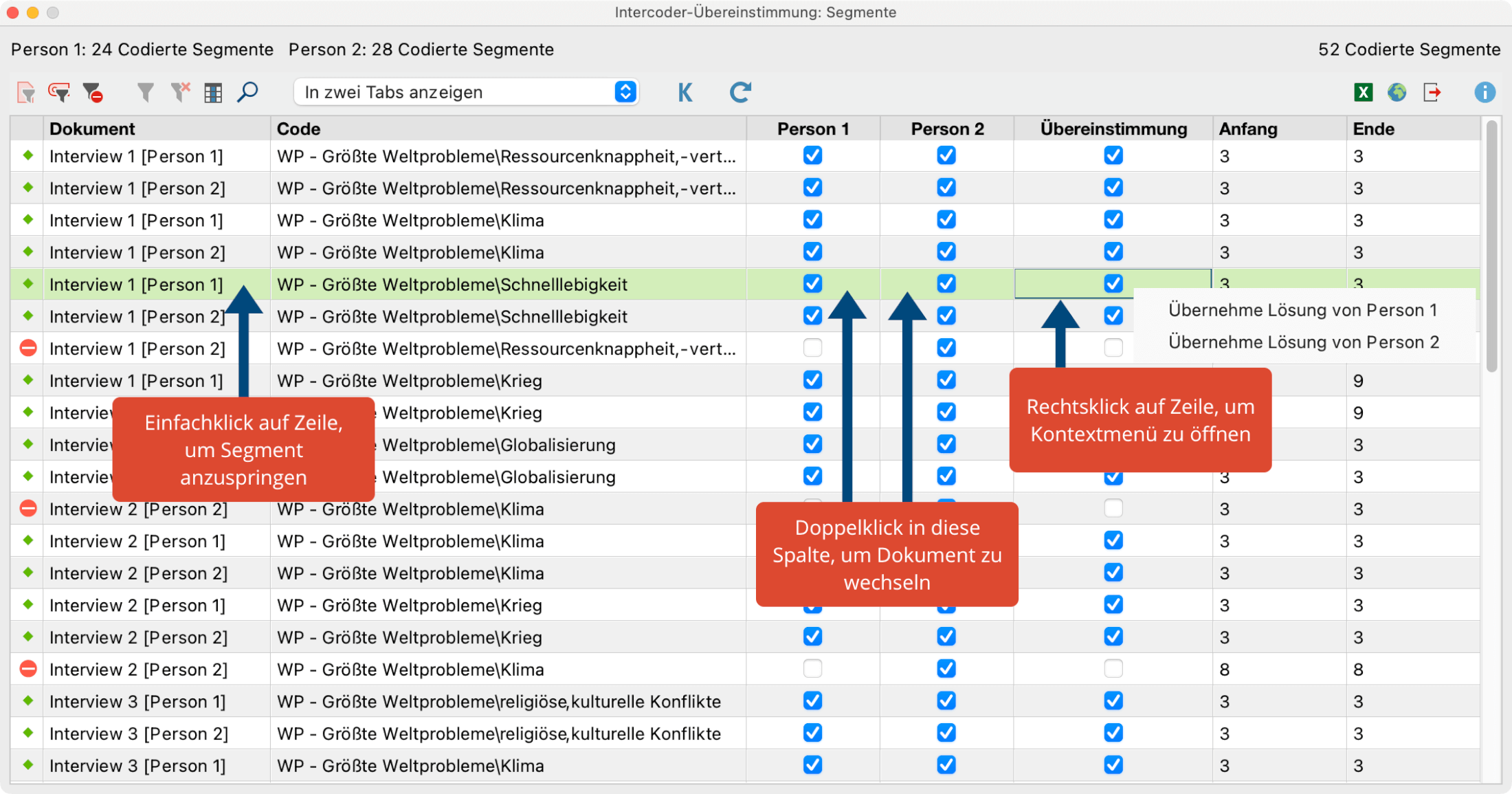Open search with the magnifying glass icon
1512x794 pixels.
pyautogui.click(x=247, y=92)
